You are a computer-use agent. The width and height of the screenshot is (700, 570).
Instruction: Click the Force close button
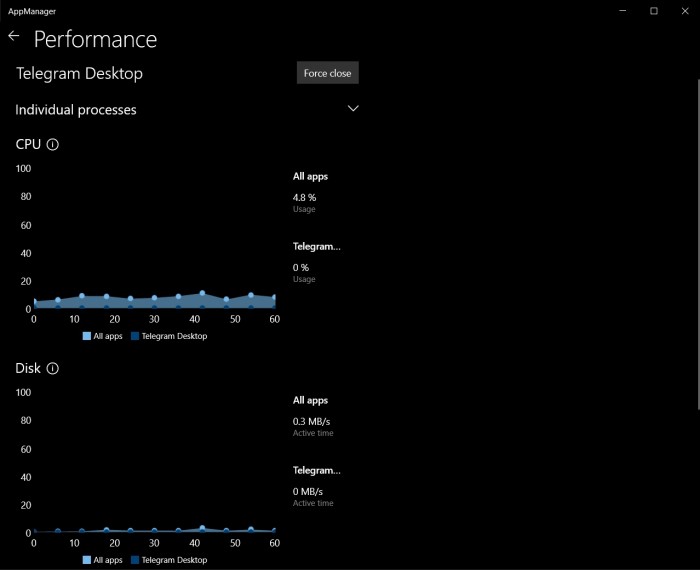click(x=328, y=73)
